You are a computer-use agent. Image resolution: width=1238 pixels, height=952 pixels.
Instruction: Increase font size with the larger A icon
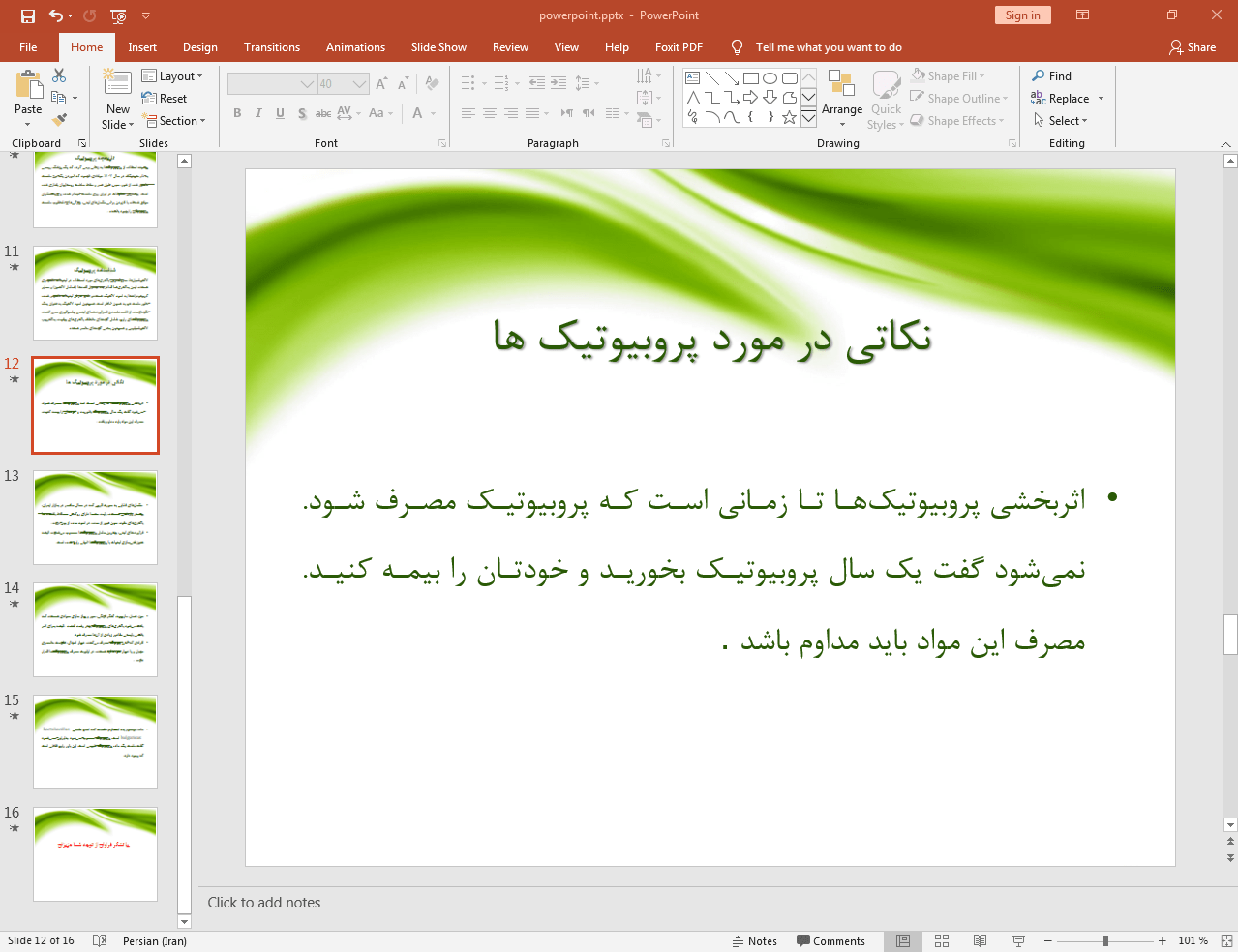coord(381,84)
